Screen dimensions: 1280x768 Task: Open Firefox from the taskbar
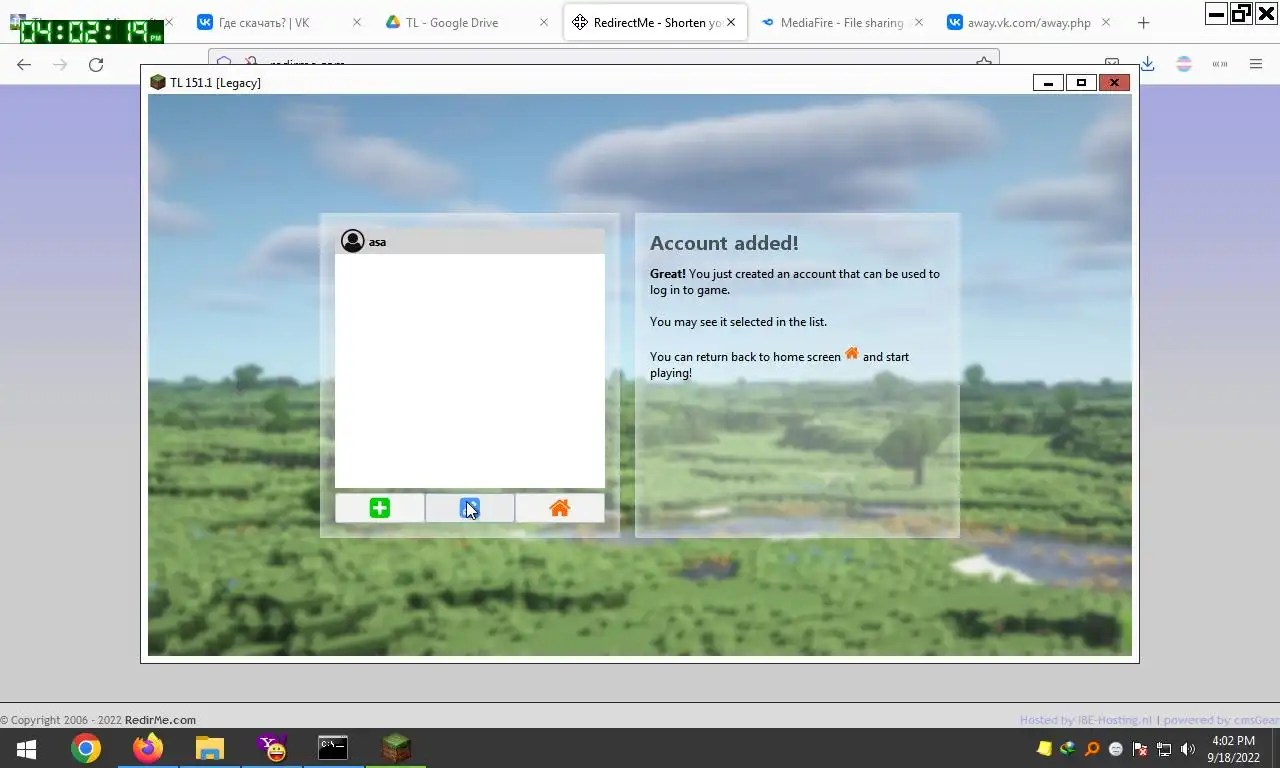[x=148, y=748]
